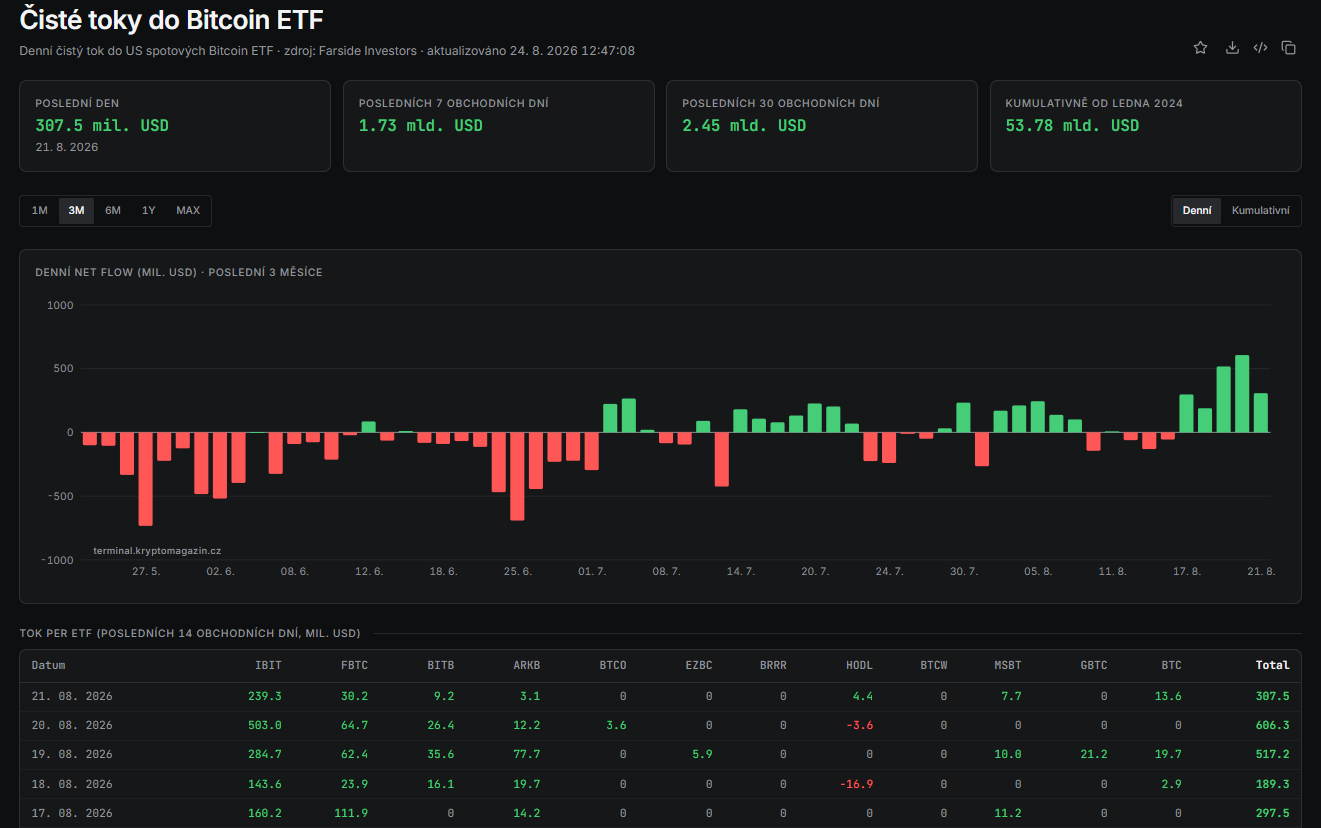Click the 21. 08. 2026 date cell
Screen dimensions: 1321x828
(x=72, y=696)
